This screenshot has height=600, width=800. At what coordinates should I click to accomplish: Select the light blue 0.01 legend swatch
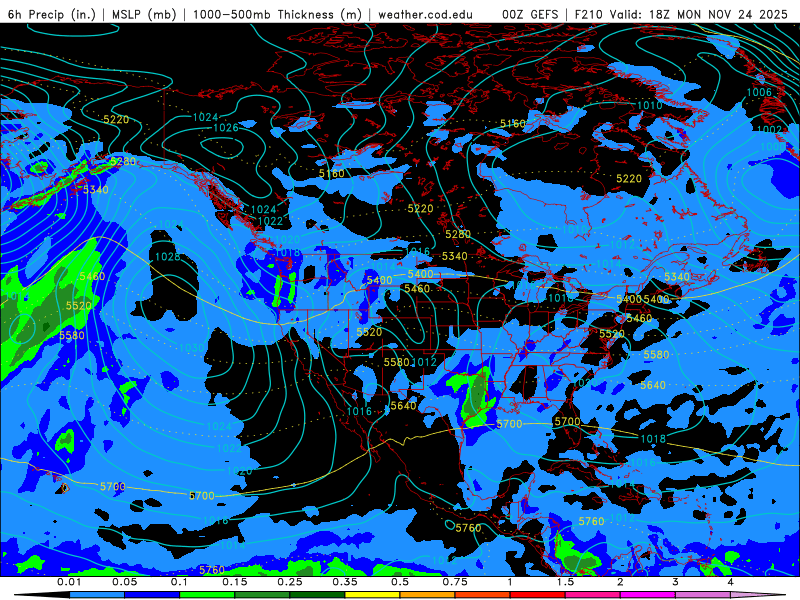click(97, 595)
